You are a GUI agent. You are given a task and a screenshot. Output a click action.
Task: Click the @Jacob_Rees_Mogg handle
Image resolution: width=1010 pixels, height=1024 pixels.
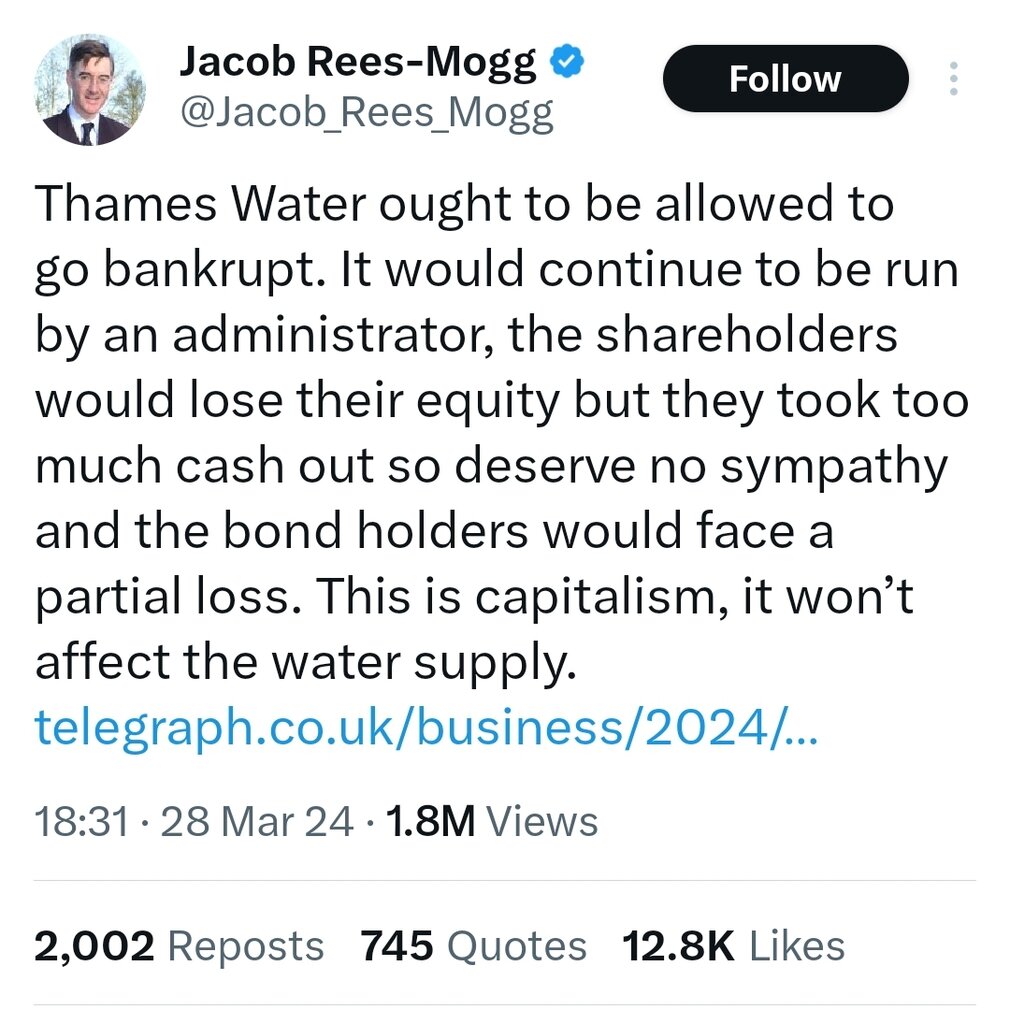pos(366,114)
